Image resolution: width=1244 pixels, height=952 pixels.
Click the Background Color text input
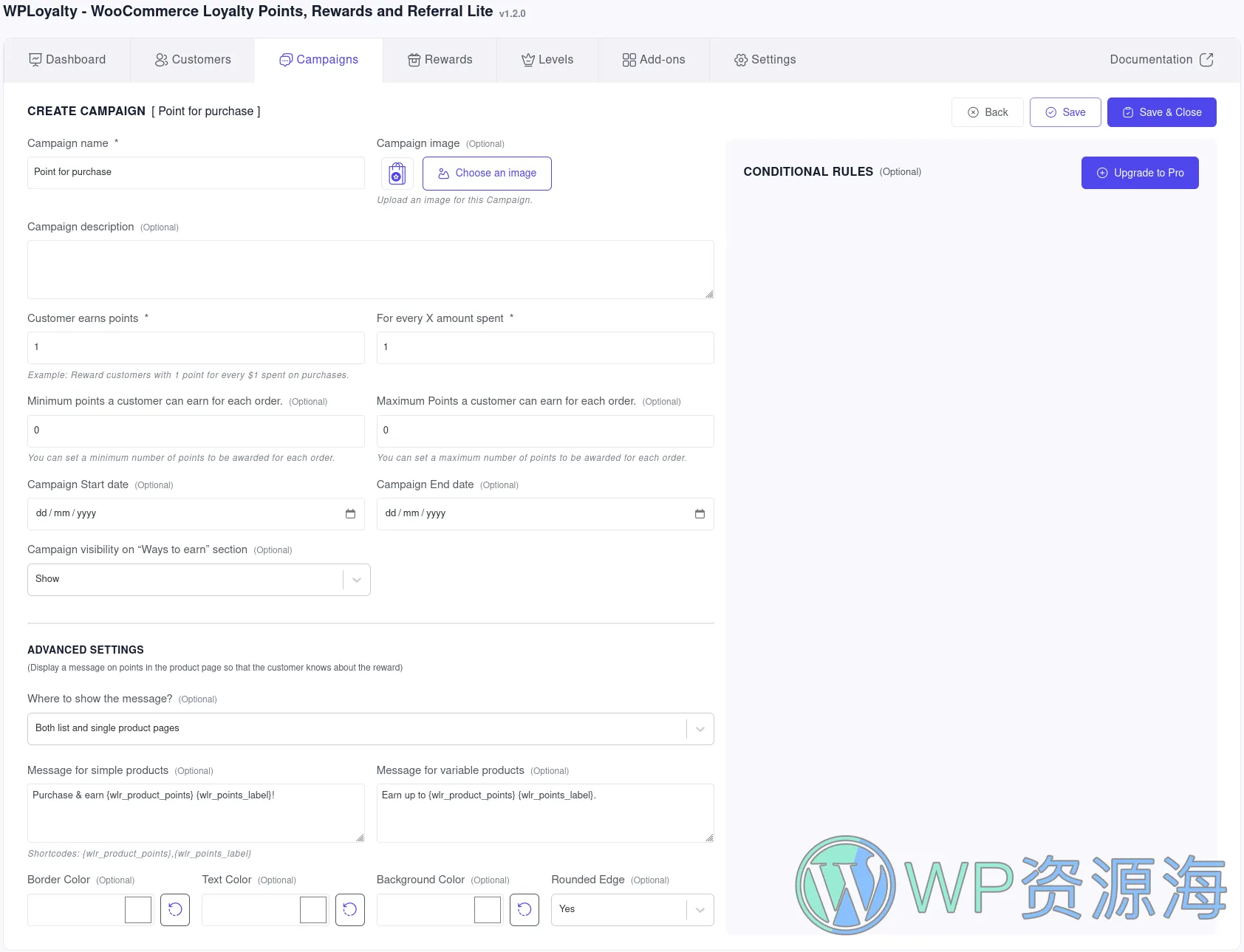426,910
